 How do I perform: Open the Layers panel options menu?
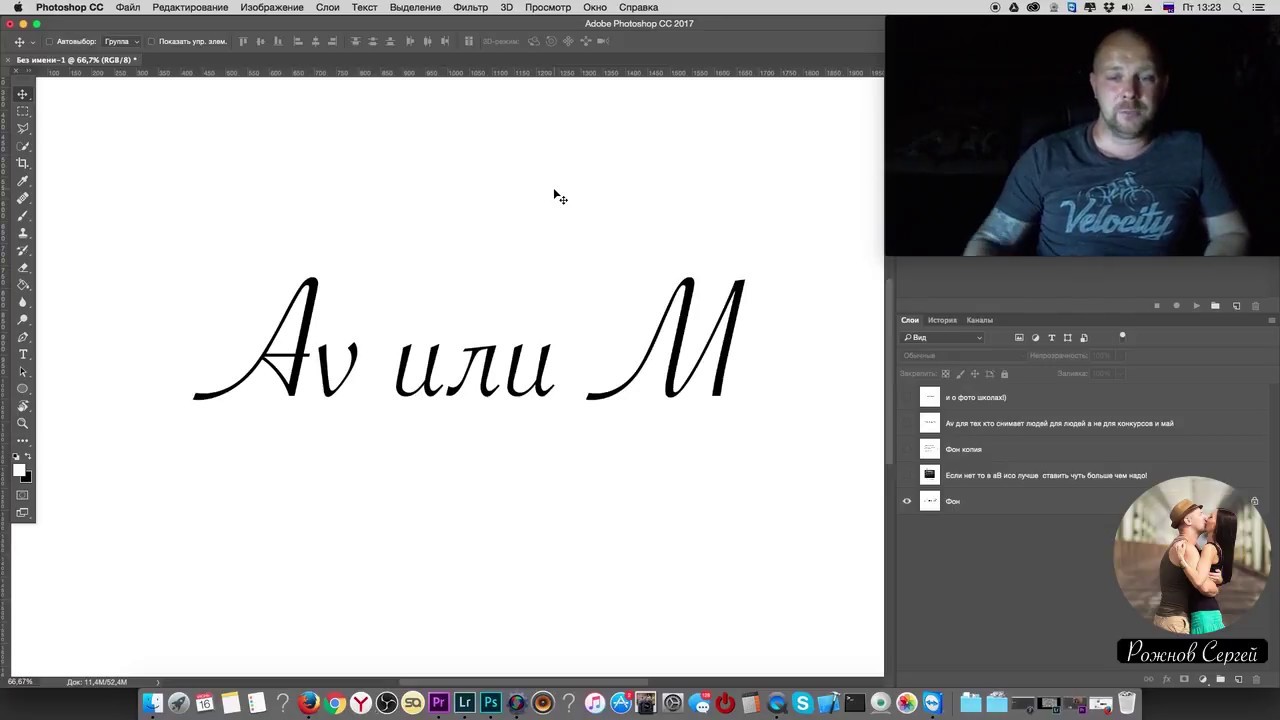1271,320
